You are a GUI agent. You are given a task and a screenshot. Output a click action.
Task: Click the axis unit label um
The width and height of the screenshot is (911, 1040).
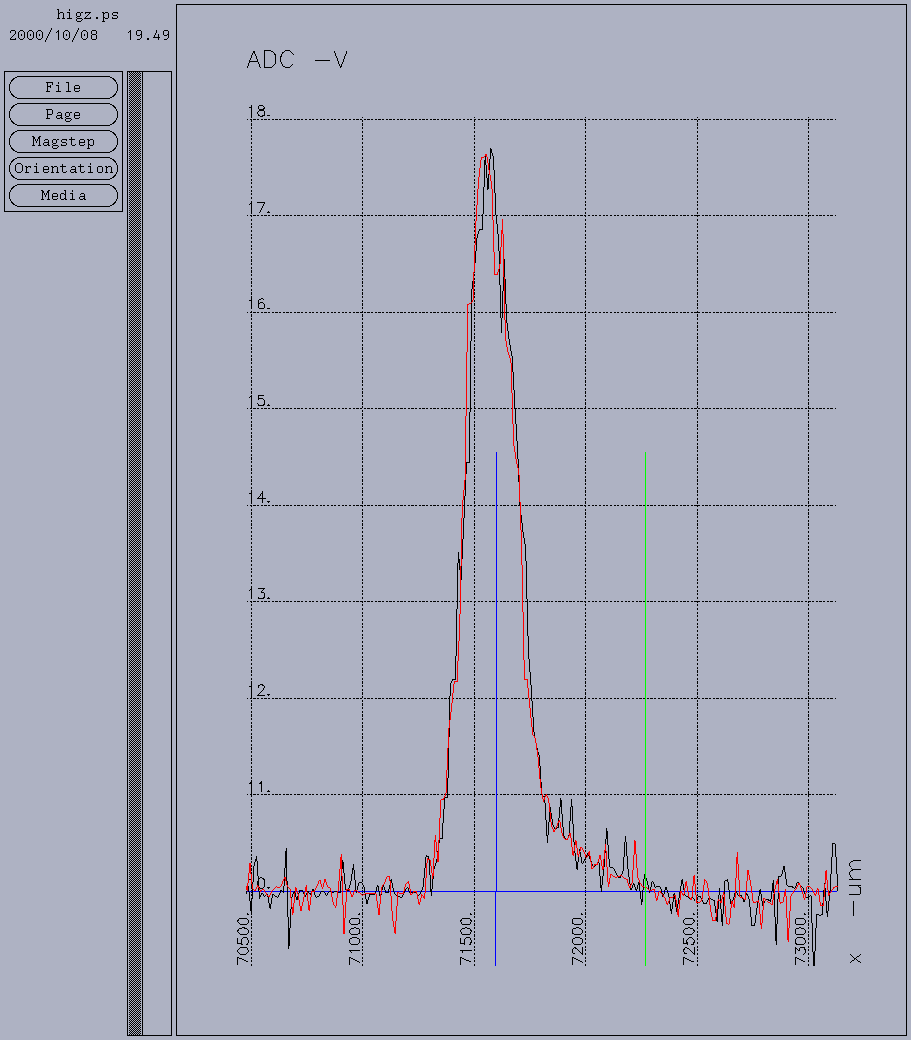click(x=855, y=887)
